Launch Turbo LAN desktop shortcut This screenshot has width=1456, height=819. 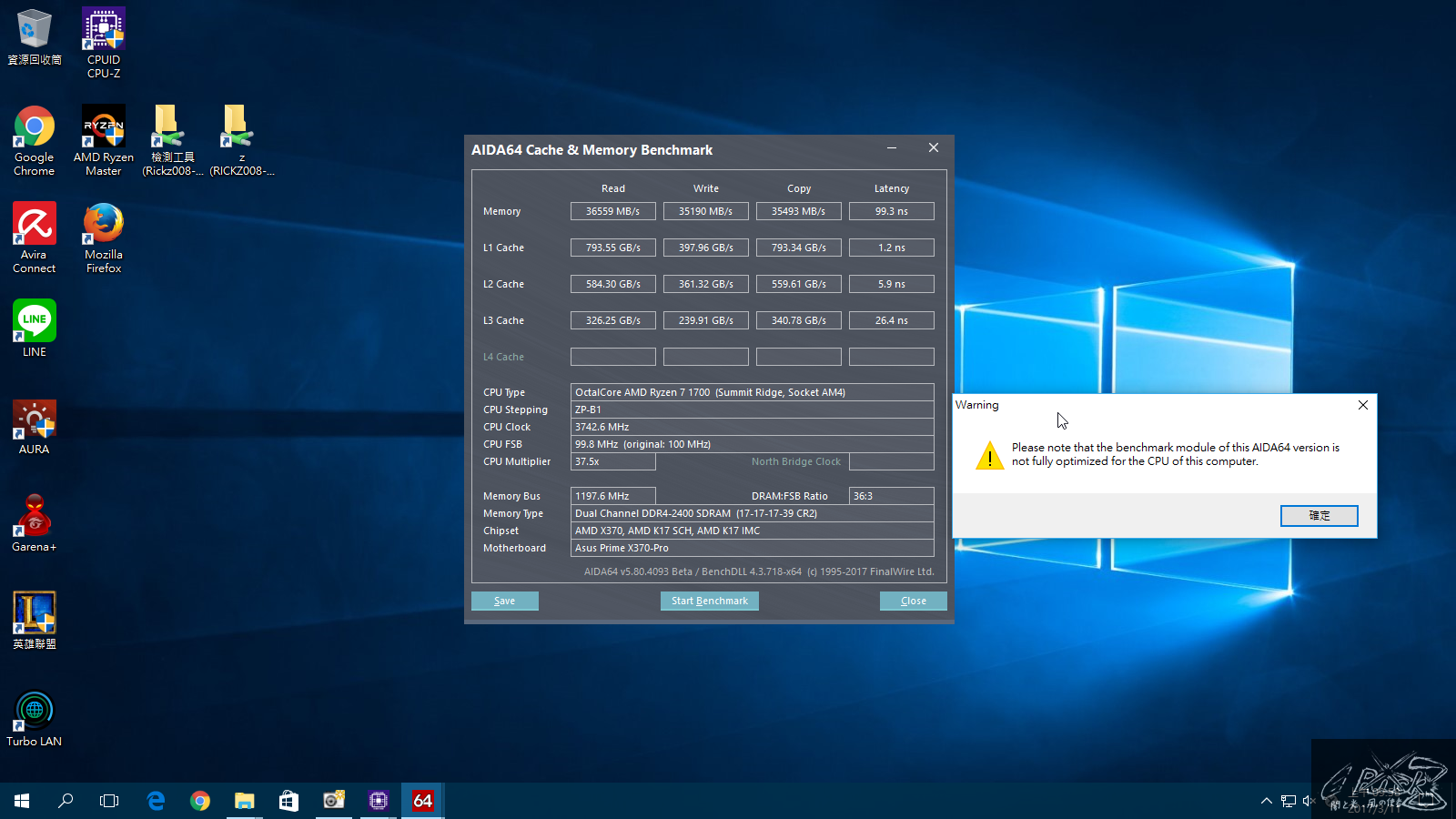tap(35, 719)
